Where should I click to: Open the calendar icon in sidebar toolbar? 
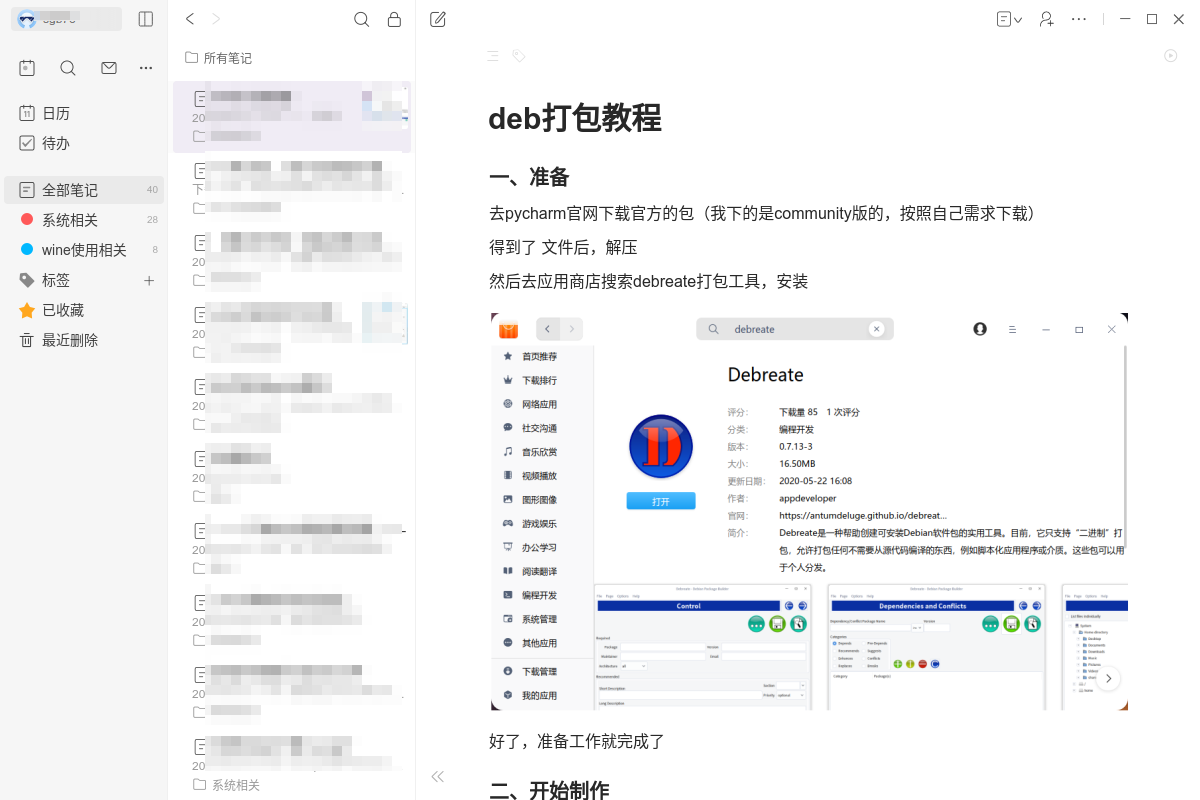coord(27,68)
